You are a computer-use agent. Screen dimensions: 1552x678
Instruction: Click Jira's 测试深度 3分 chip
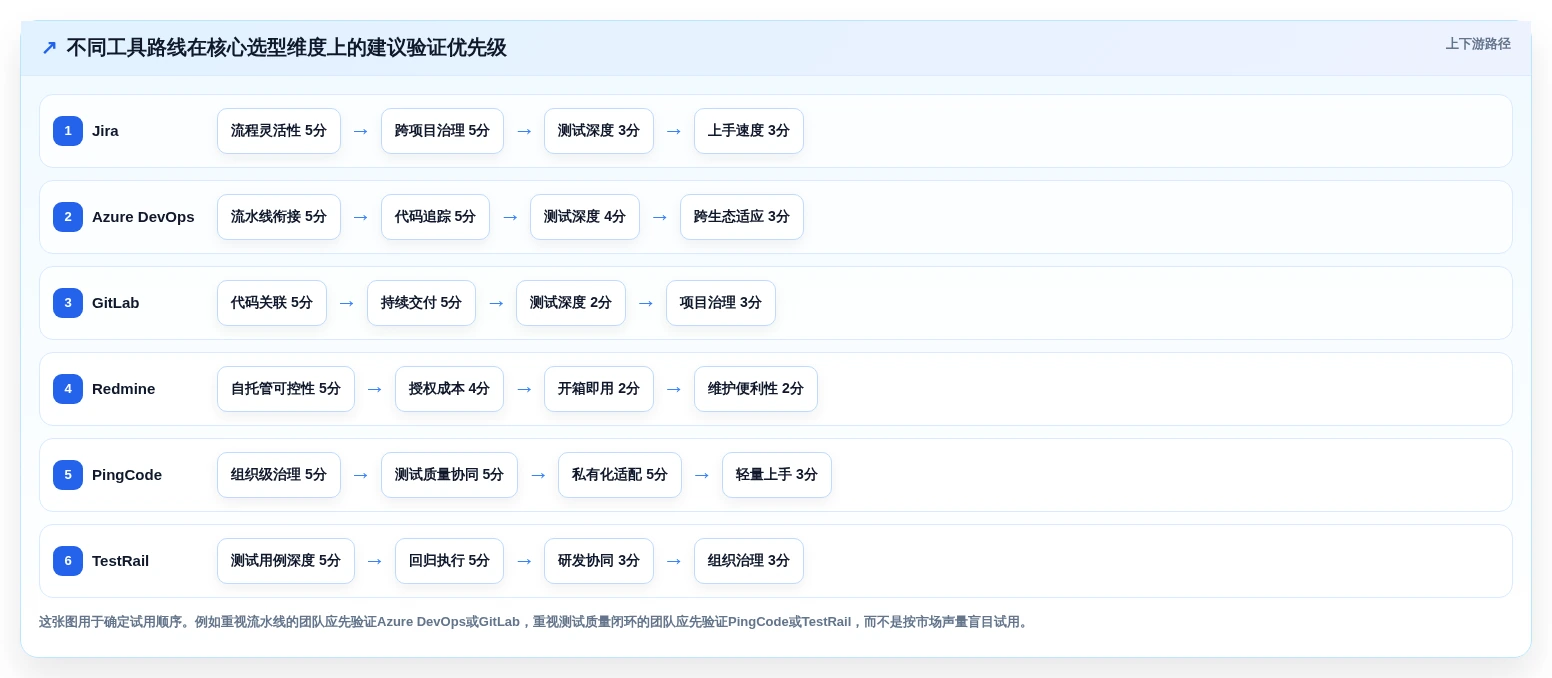point(599,131)
